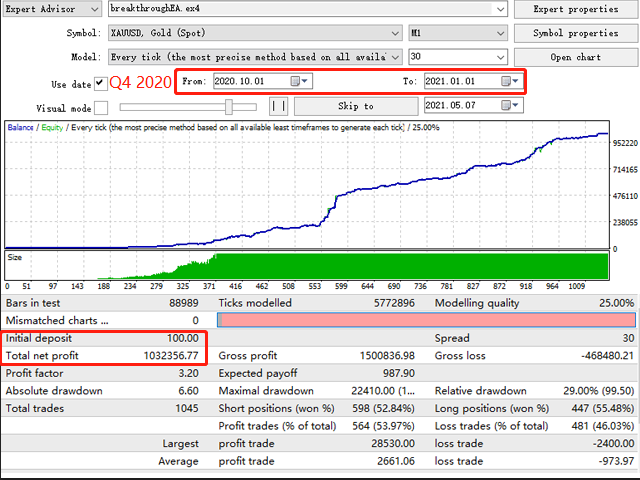Screen dimensions: 640x480
Task: Select Loss trades value 481 (46.03%)
Action: click(603, 426)
